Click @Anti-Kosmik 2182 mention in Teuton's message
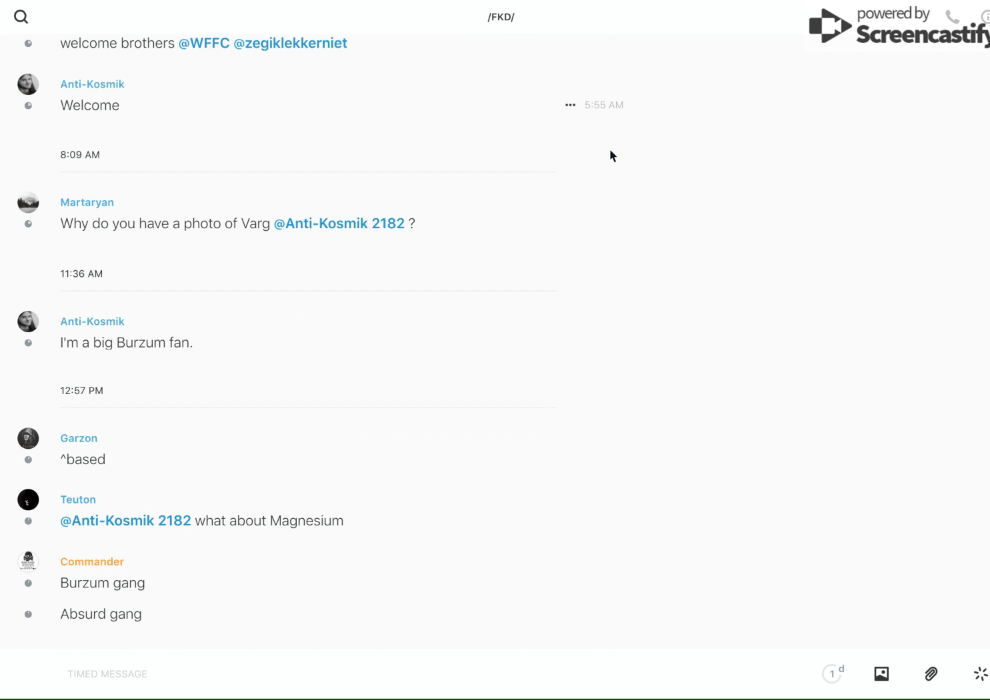 125,520
